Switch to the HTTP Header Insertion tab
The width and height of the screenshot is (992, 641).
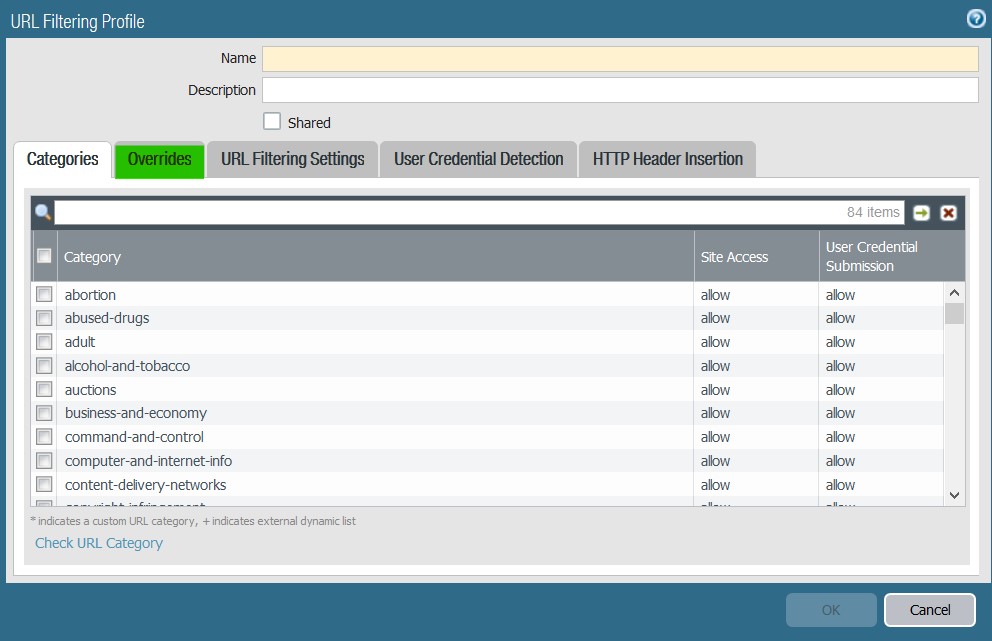(667, 159)
